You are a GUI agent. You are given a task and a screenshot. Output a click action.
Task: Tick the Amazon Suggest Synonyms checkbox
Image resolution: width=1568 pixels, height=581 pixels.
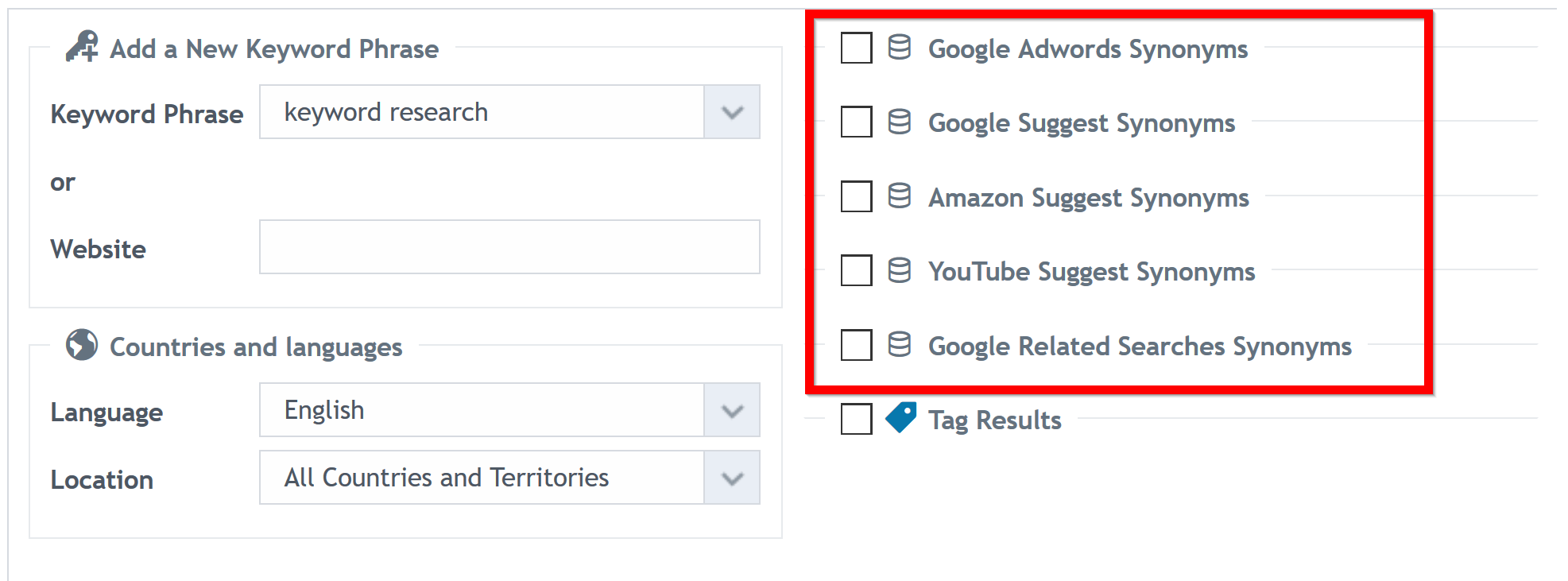tap(857, 196)
